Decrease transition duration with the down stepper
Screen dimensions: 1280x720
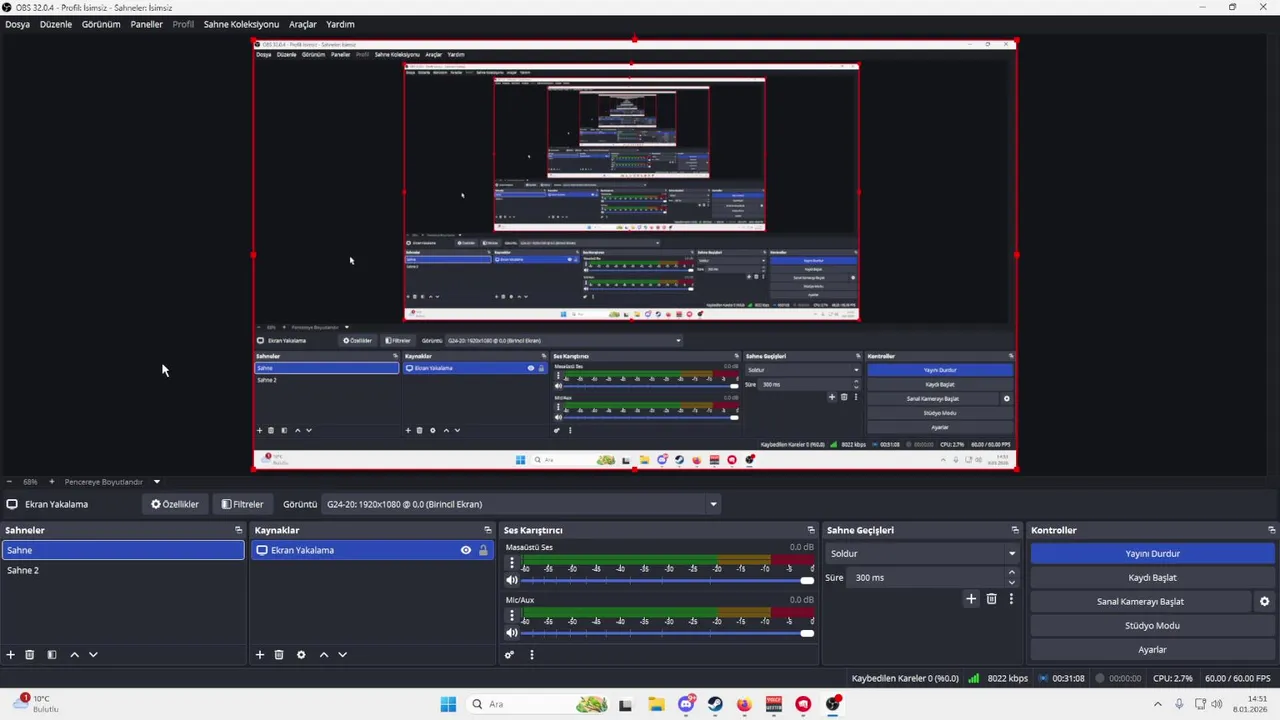pyautogui.click(x=1012, y=583)
